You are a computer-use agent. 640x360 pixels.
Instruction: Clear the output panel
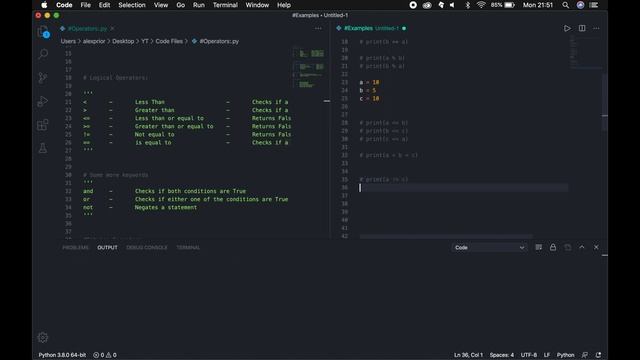(539, 247)
